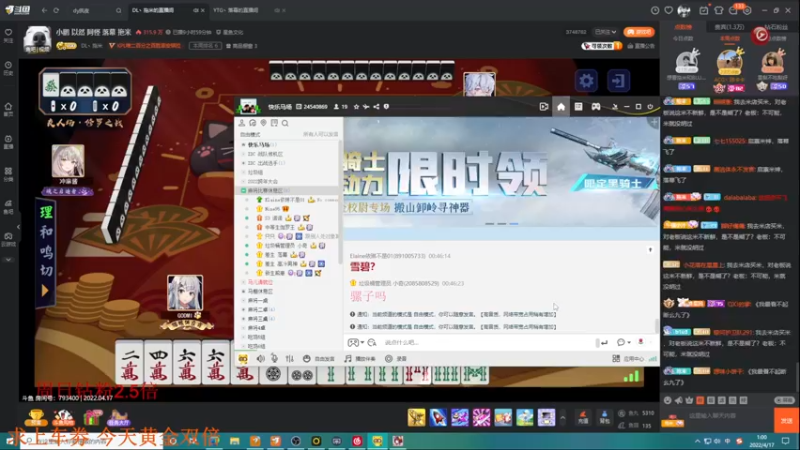Click the heart favorites icon in top bar

pyautogui.click(x=668, y=10)
